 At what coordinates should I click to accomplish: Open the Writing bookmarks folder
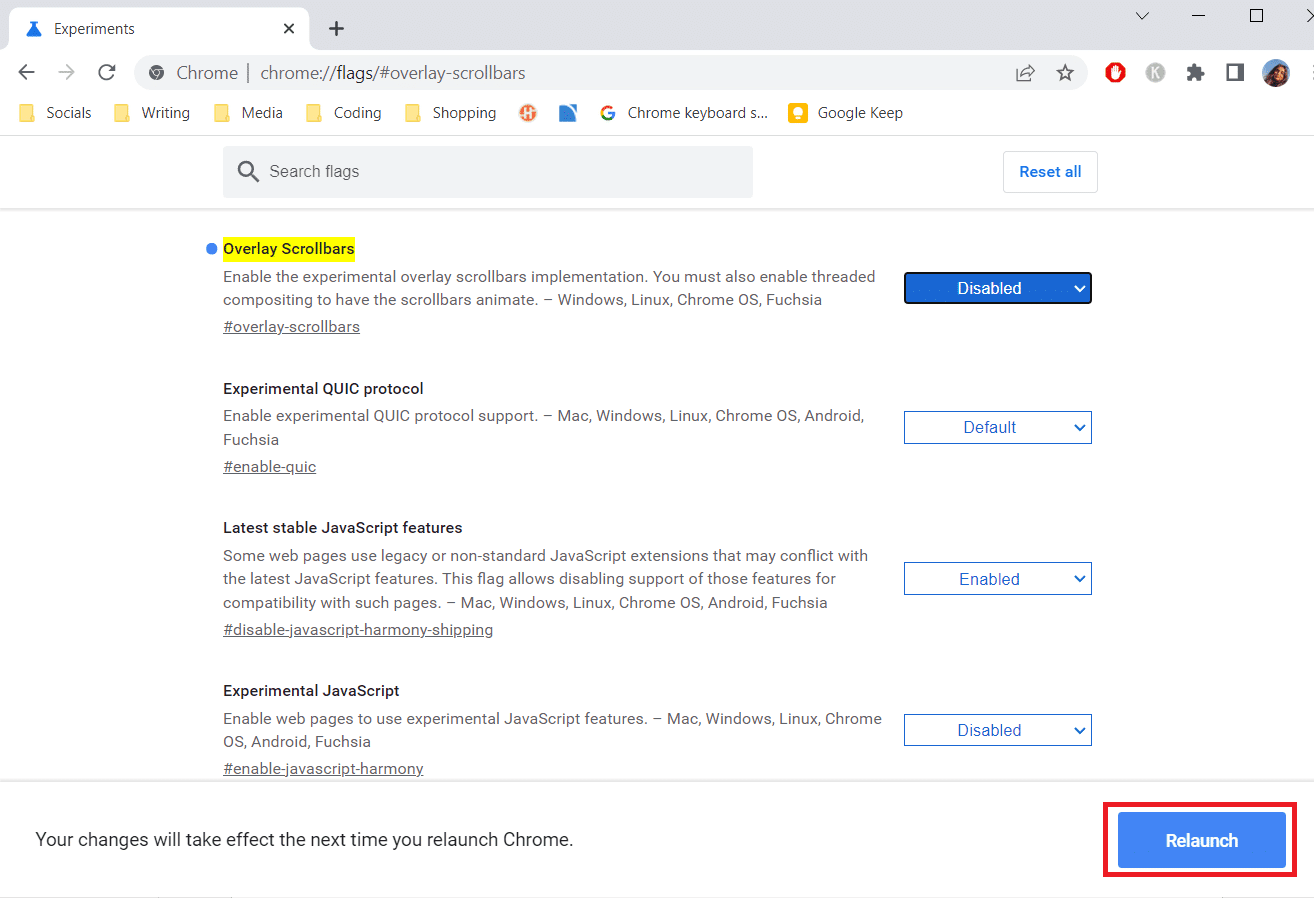click(152, 113)
